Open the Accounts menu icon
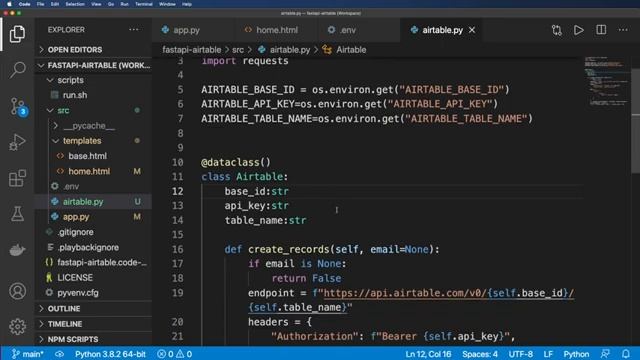The image size is (640, 360). (17, 291)
